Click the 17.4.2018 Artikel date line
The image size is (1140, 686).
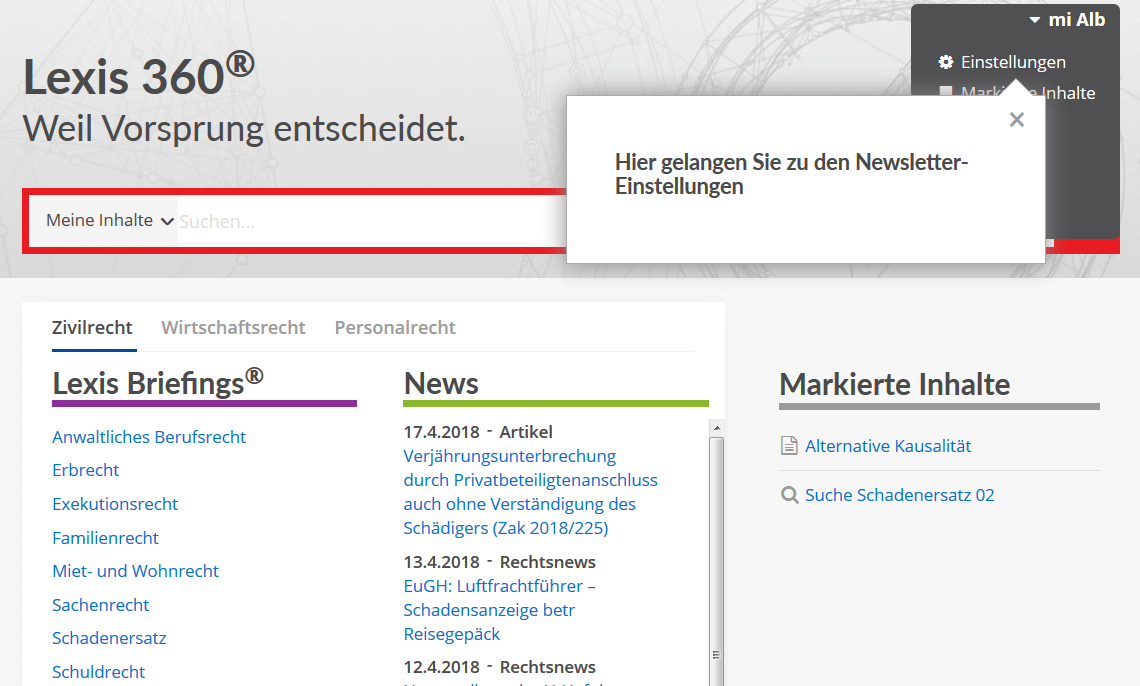478,432
